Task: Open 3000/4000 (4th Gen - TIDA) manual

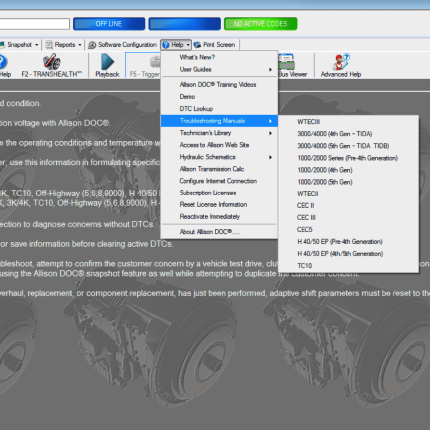Action: click(348, 134)
